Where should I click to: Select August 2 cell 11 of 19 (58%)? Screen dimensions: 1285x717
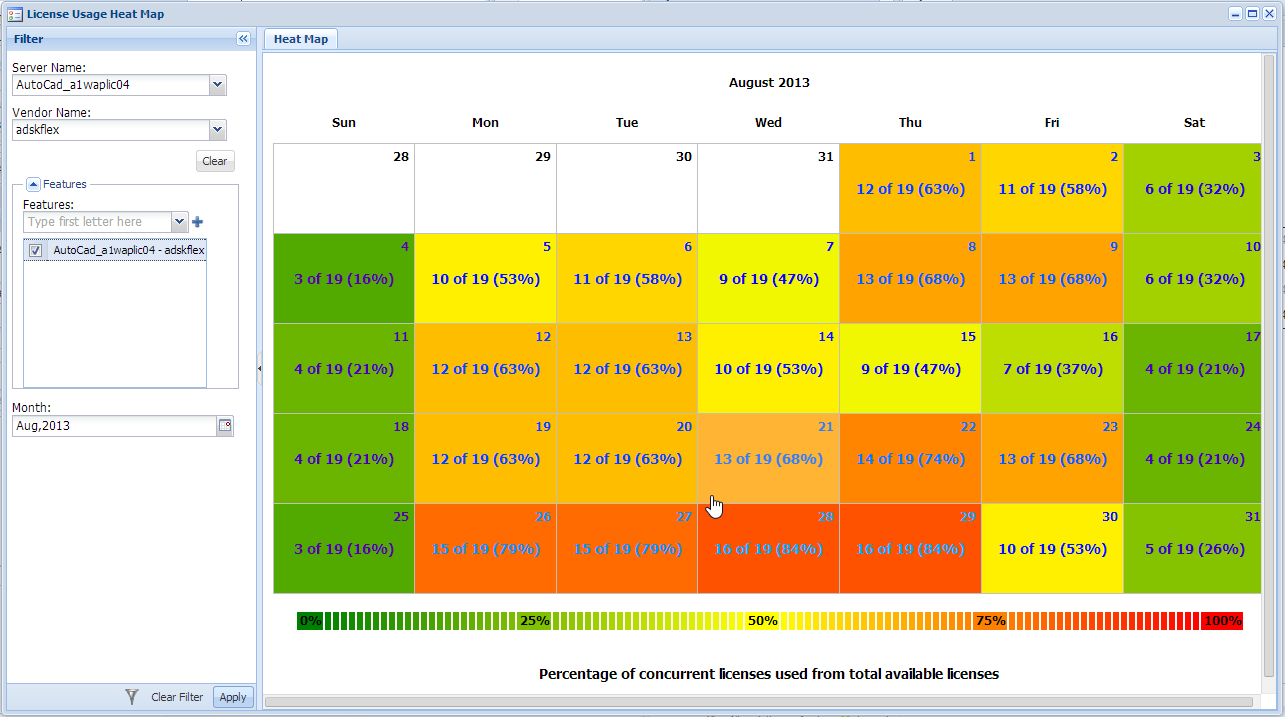coord(1052,189)
